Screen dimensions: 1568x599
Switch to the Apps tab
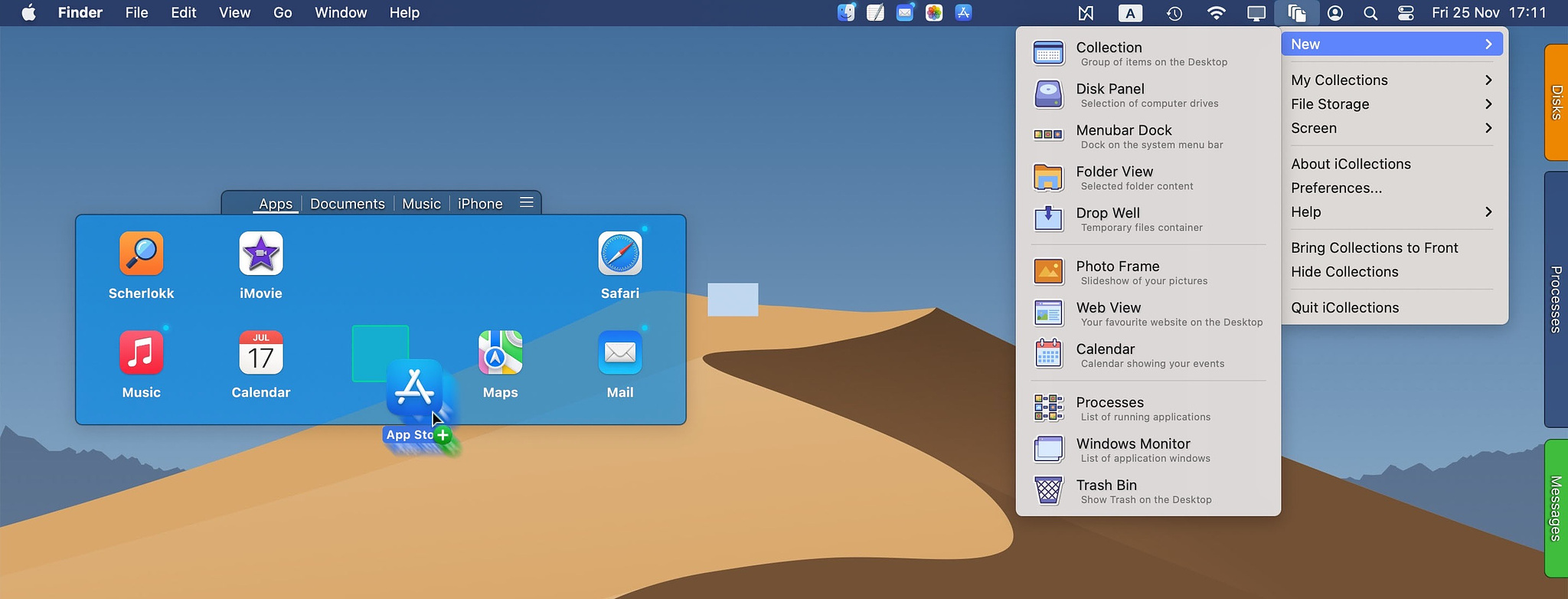[276, 203]
